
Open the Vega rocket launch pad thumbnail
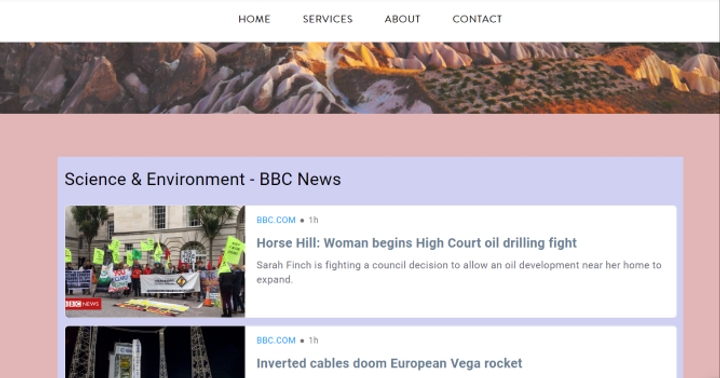click(x=155, y=352)
